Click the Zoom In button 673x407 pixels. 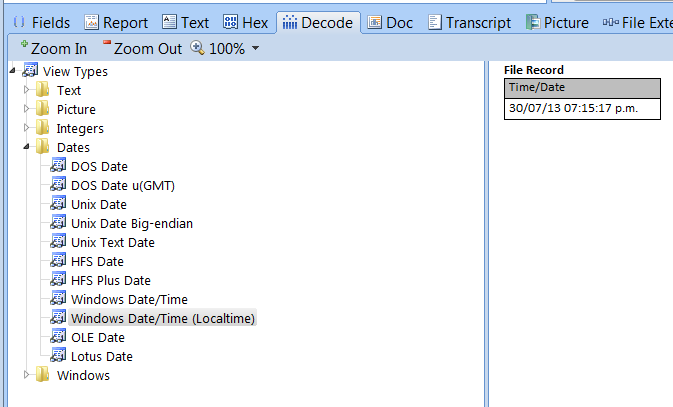coord(53,49)
